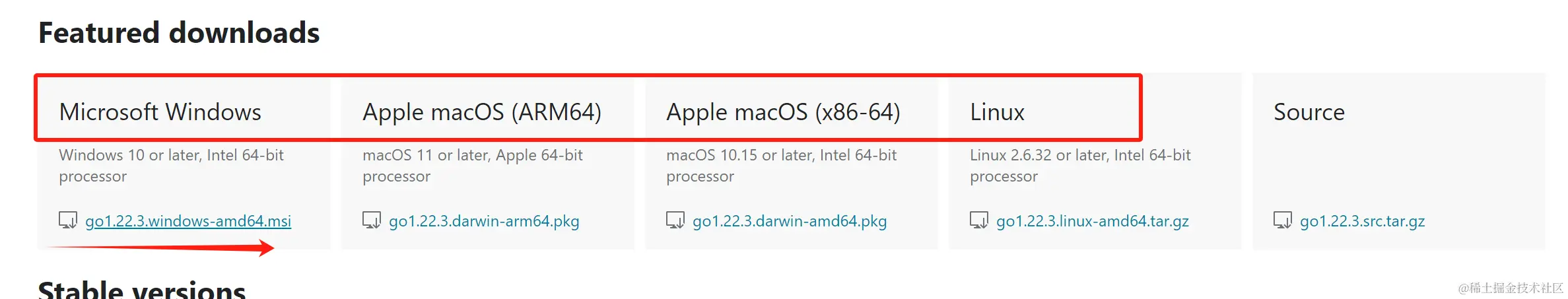Click the macOS 11 or later requirement text

point(473,166)
